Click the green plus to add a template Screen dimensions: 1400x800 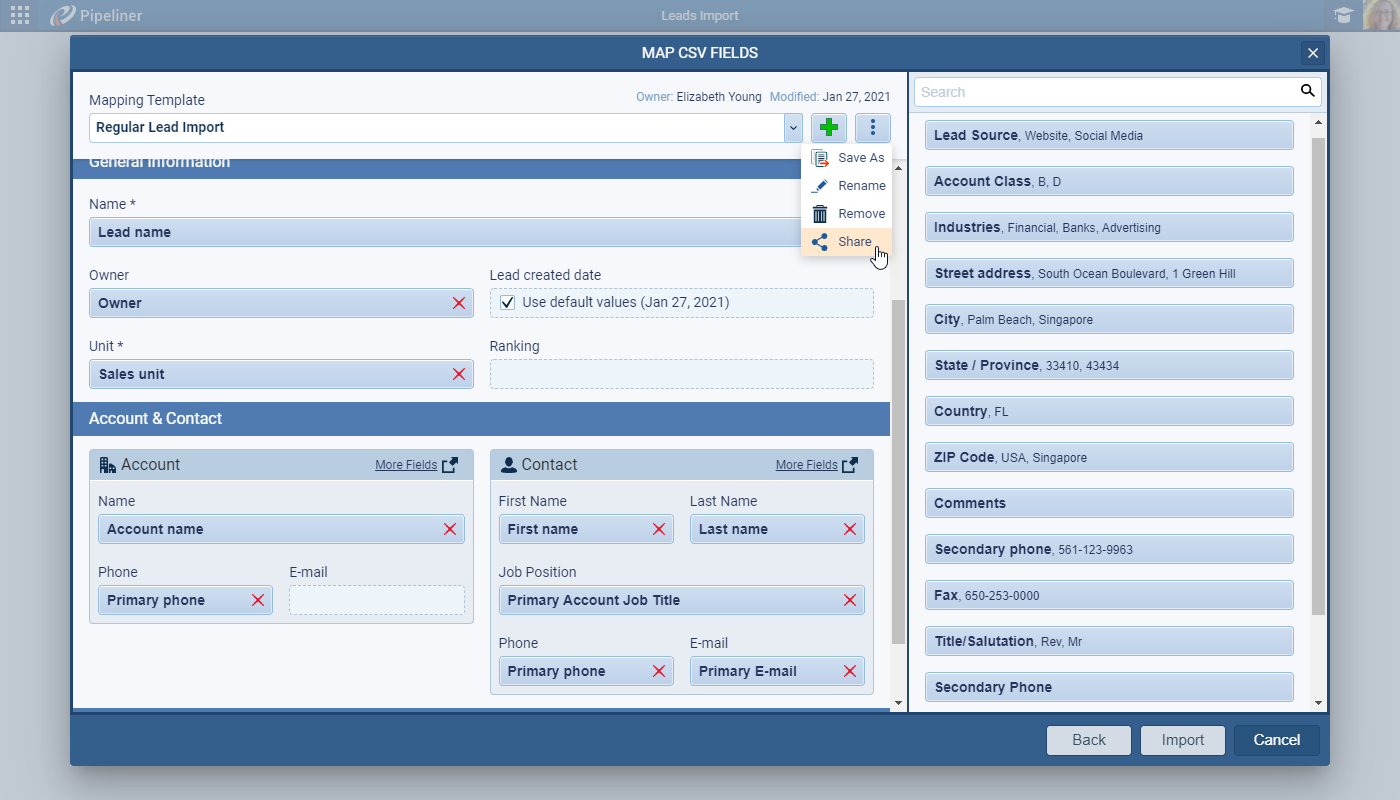click(828, 128)
